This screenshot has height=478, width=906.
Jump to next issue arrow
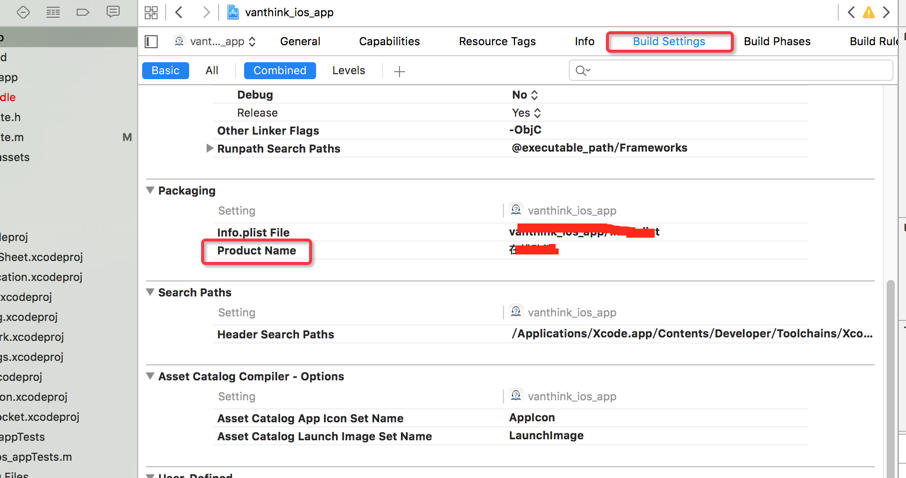pos(886,12)
